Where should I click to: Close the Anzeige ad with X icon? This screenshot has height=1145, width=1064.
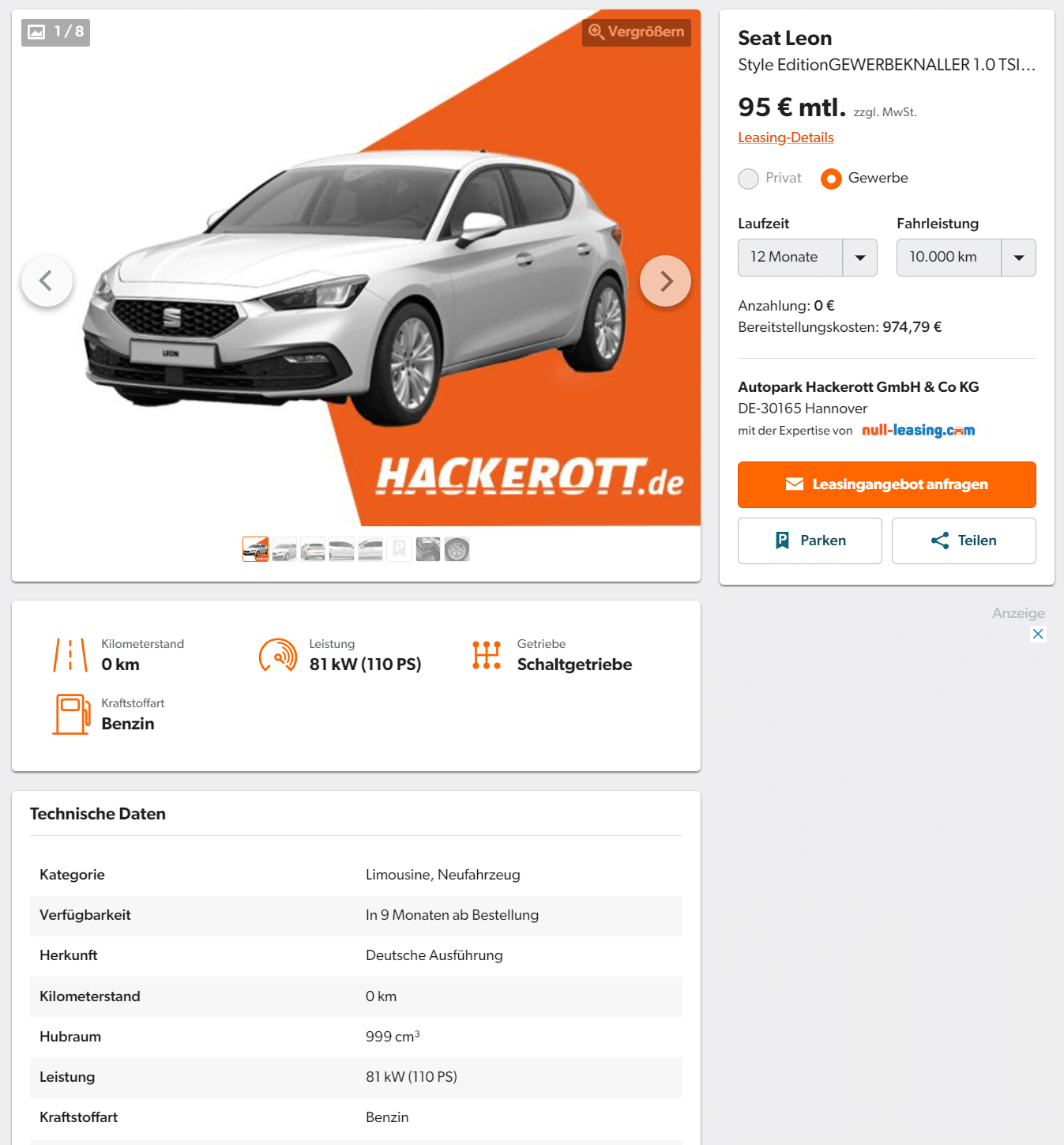coord(1038,634)
